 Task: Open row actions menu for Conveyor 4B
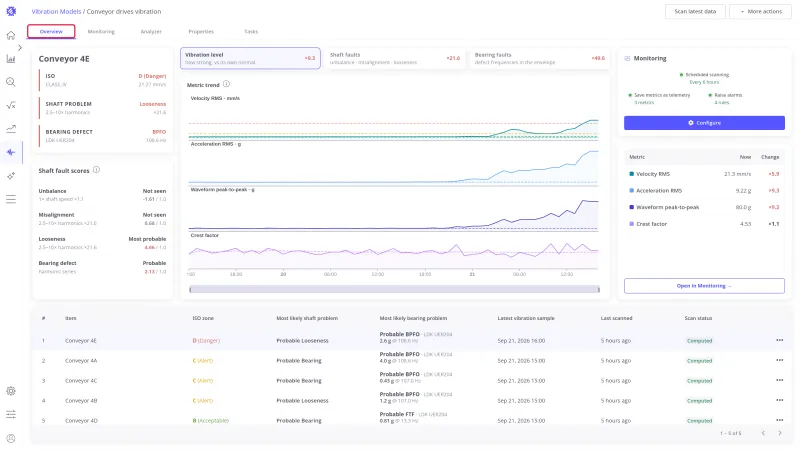tap(779, 401)
